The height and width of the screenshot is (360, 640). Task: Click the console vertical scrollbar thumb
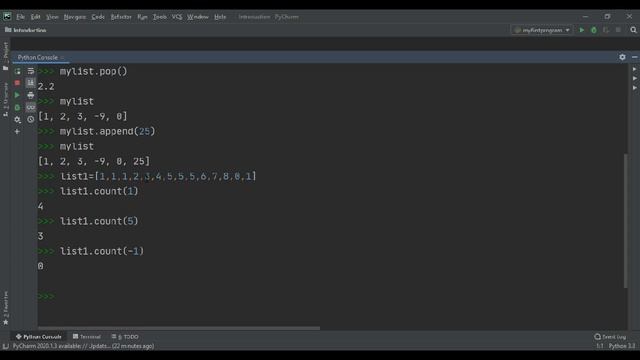point(625,220)
